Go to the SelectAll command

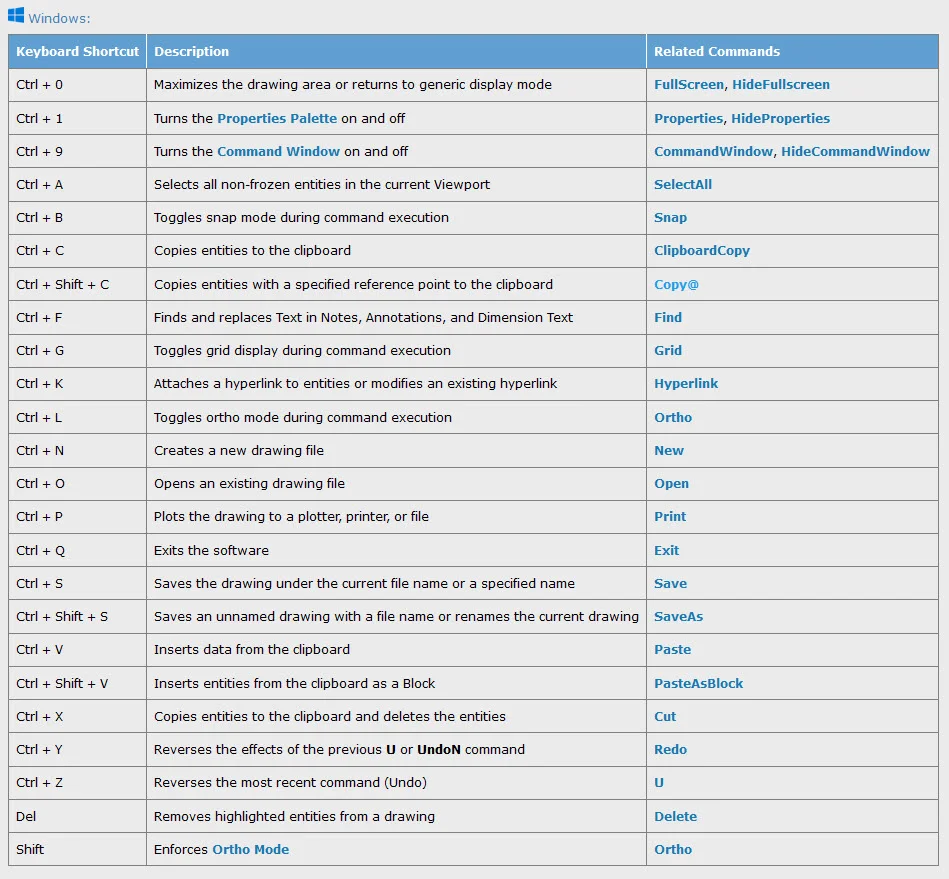pos(683,184)
